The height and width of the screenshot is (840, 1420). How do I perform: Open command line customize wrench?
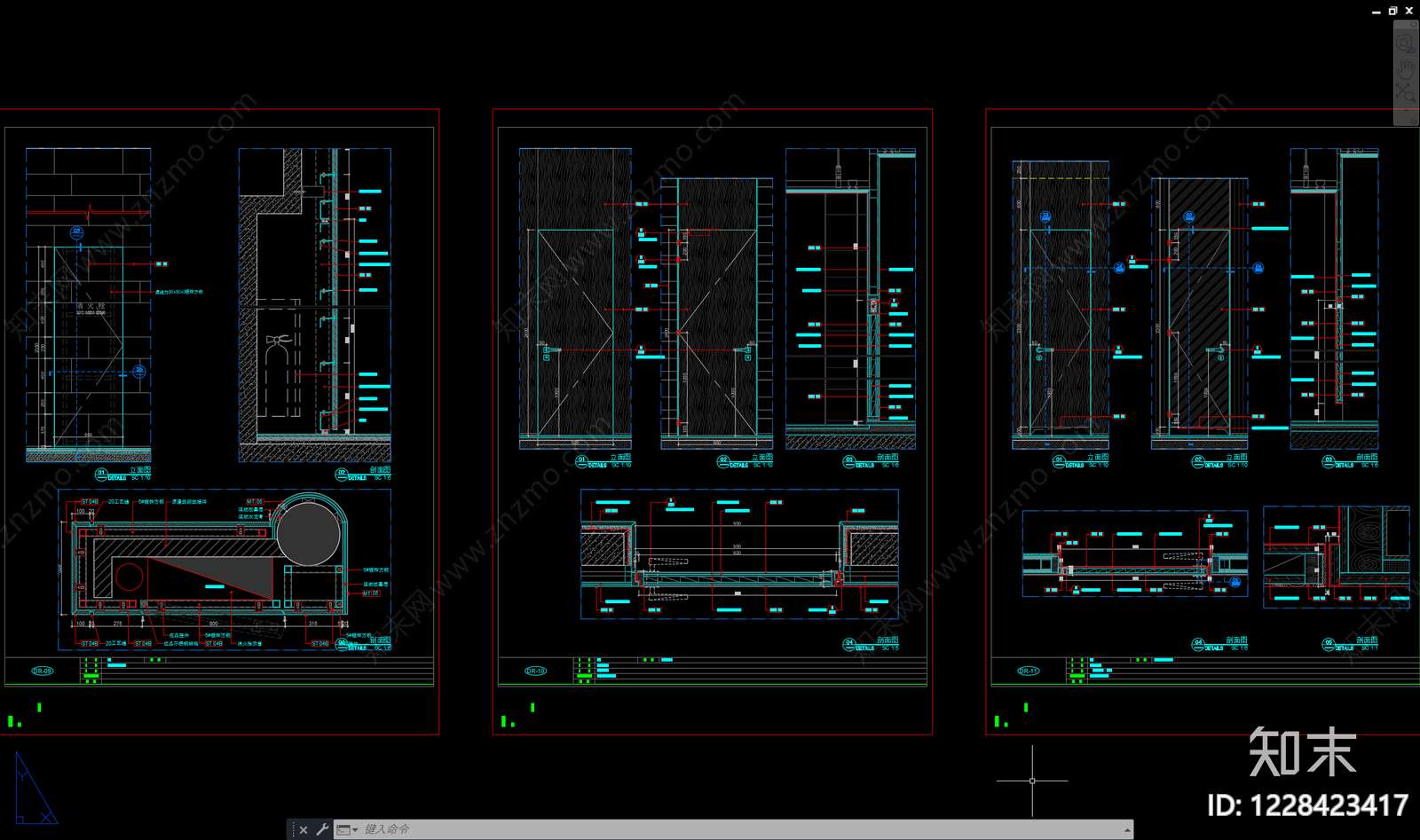[x=322, y=829]
